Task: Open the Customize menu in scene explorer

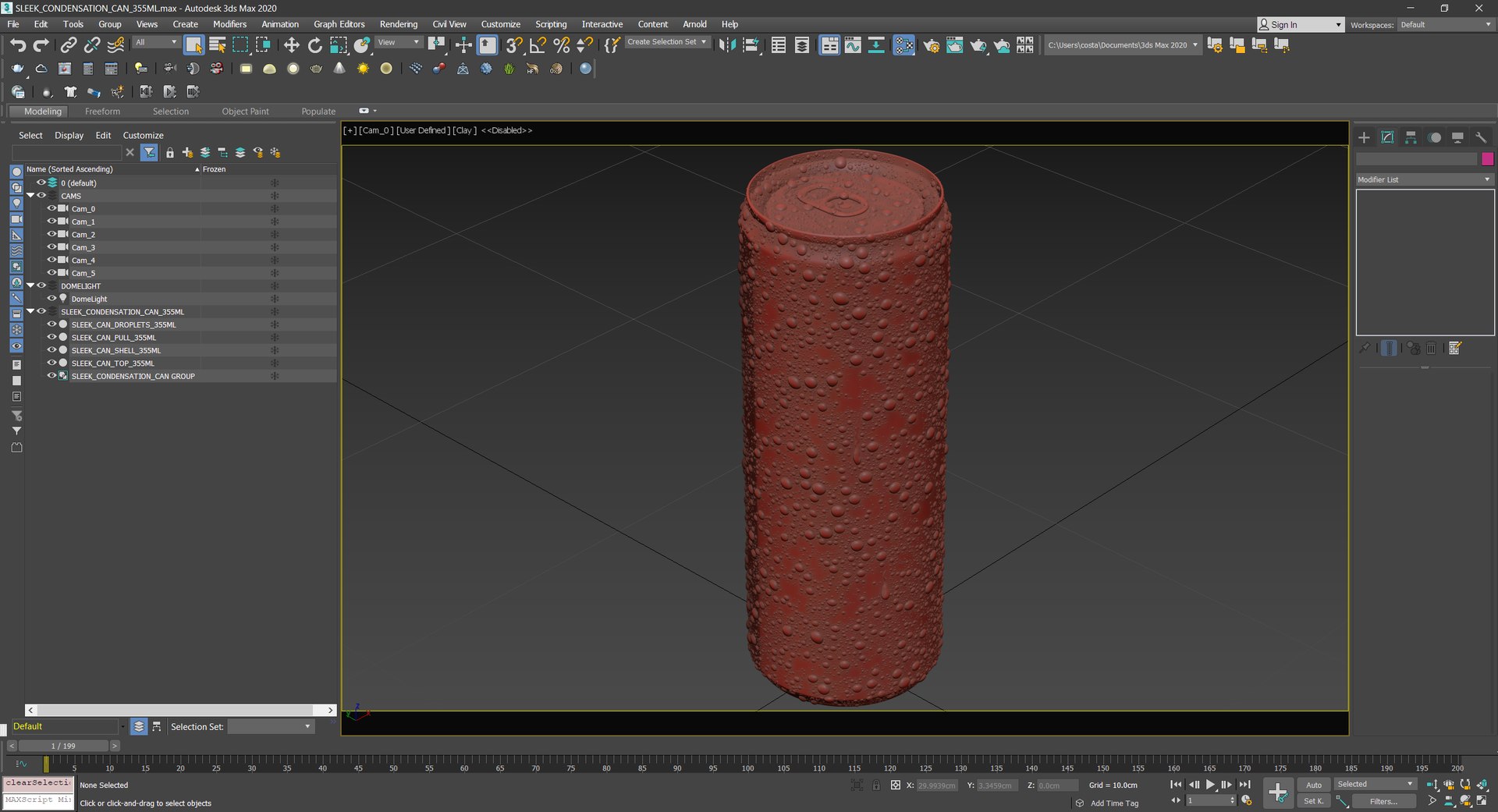Action: point(143,135)
